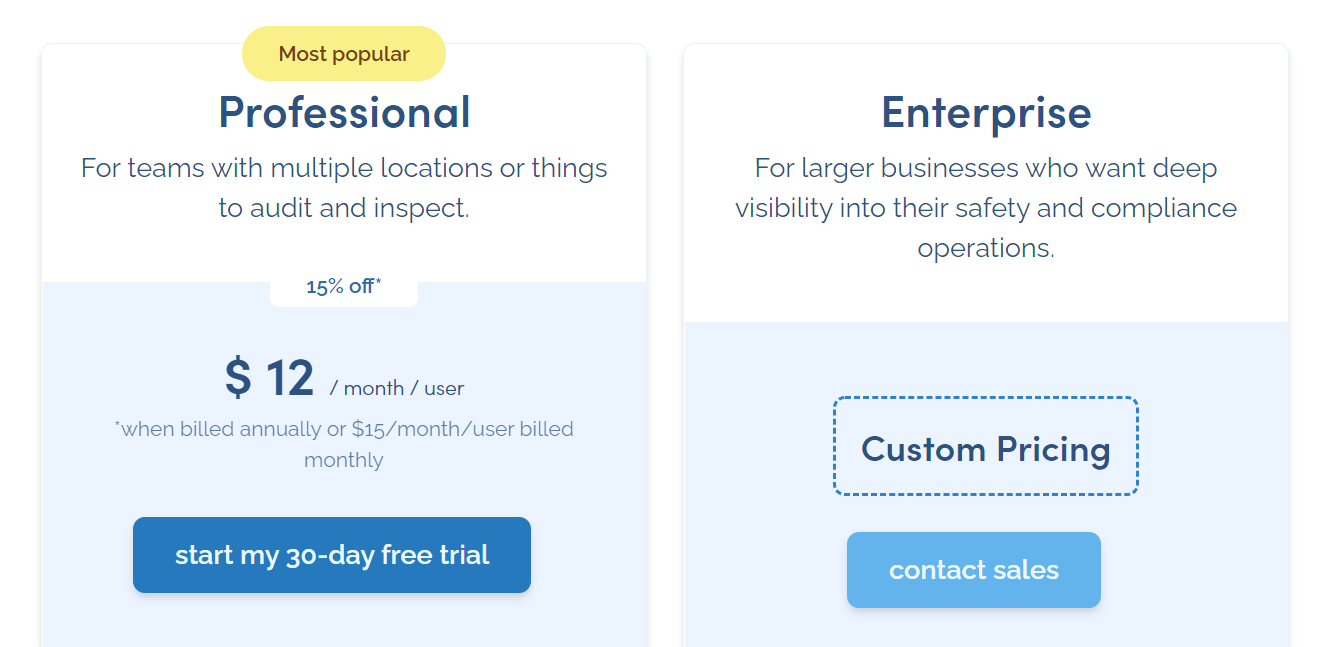Screen dimensions: 1330x647
Task: Click the number 12 in the price
Action: point(290,377)
